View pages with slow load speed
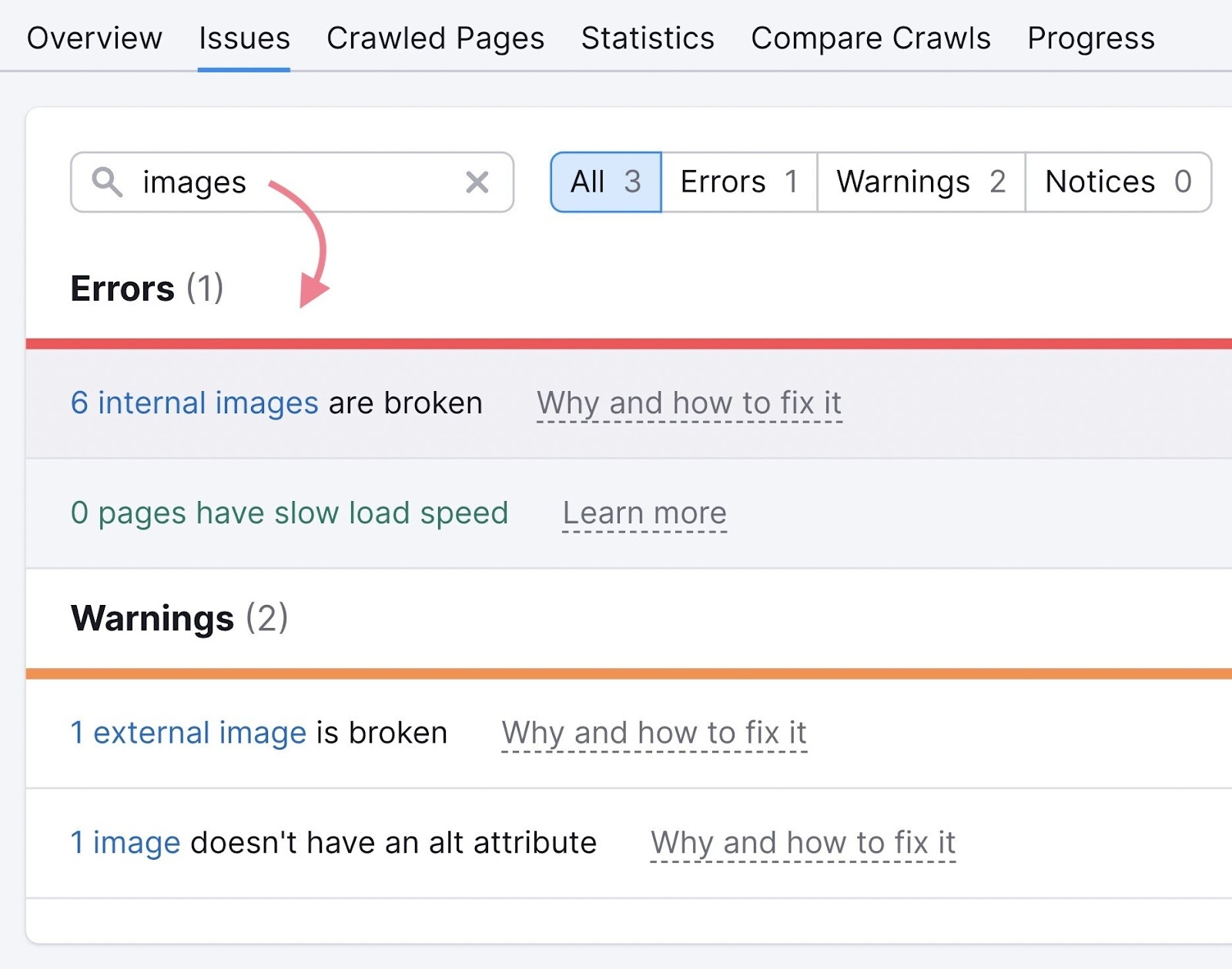1232x969 pixels. [x=289, y=513]
